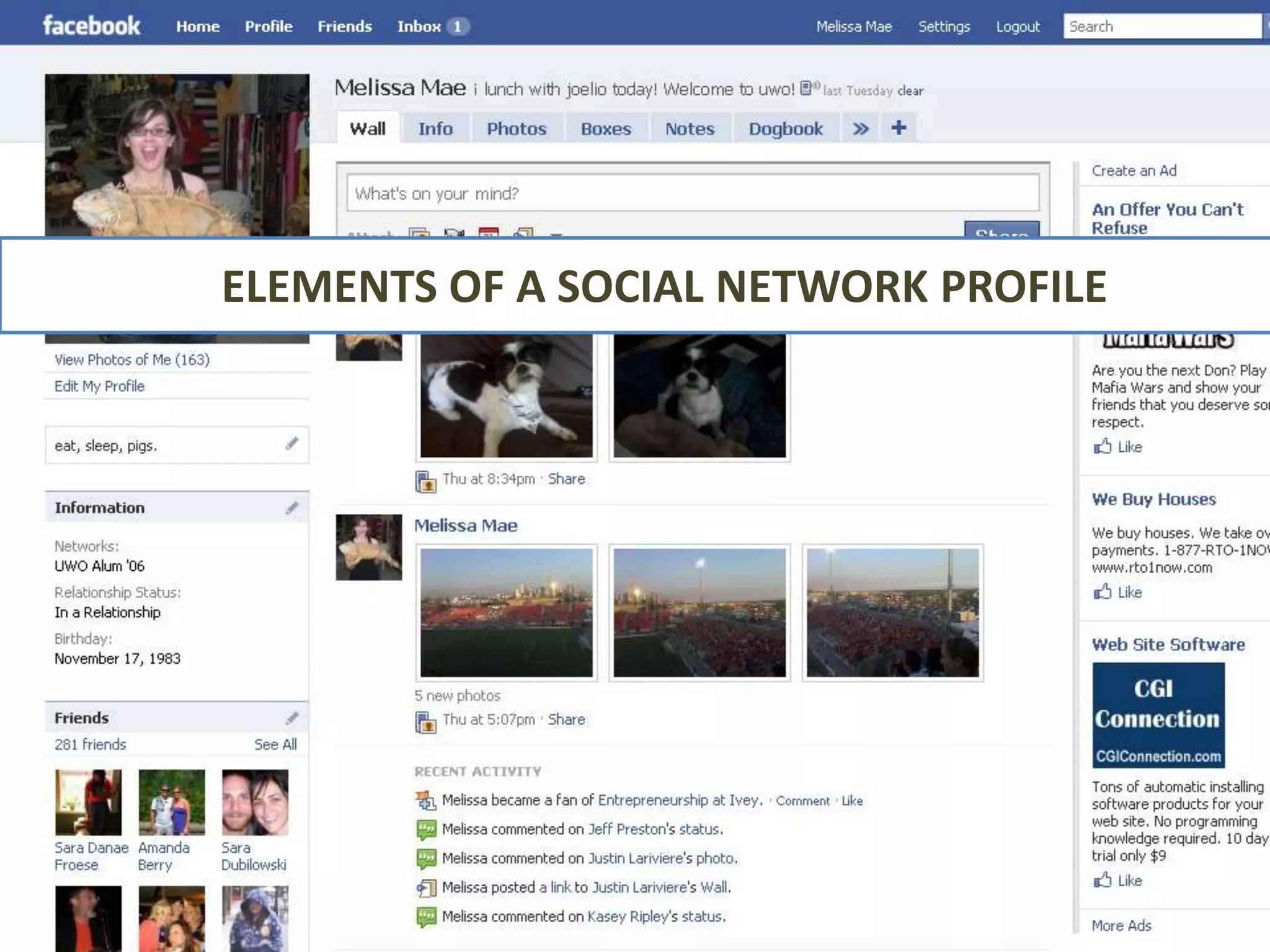Open the Inbox with 1 message
The image size is (1270, 952).
point(433,27)
